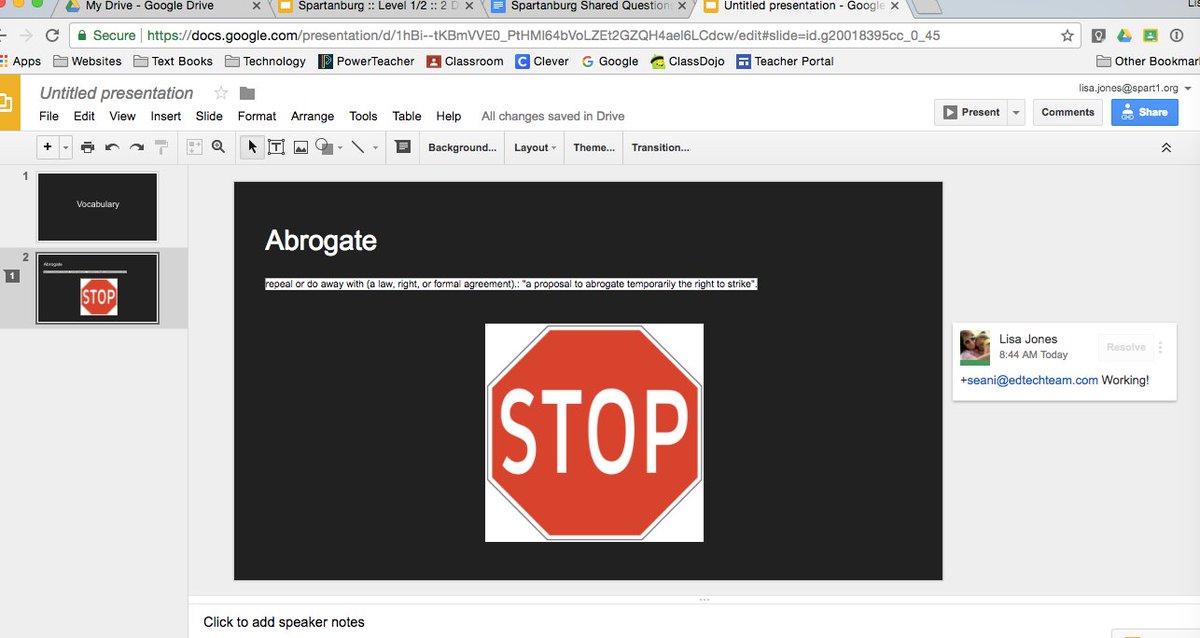
Task: Open the Paint format tool
Action: pos(161,147)
